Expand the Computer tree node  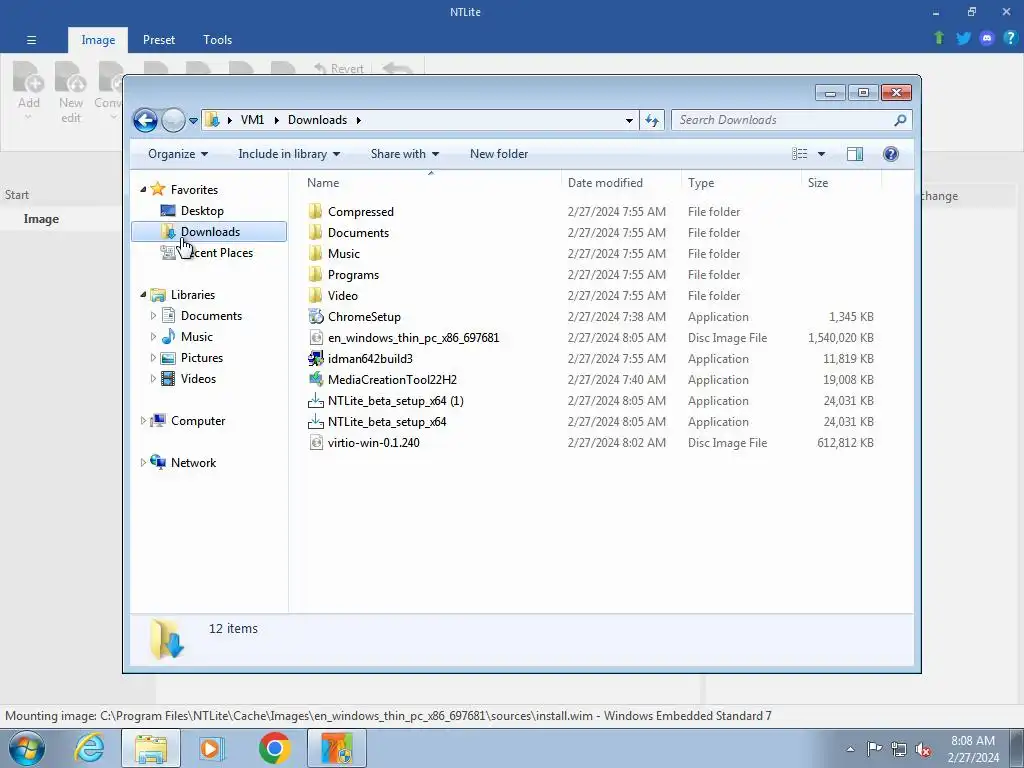[143, 421]
